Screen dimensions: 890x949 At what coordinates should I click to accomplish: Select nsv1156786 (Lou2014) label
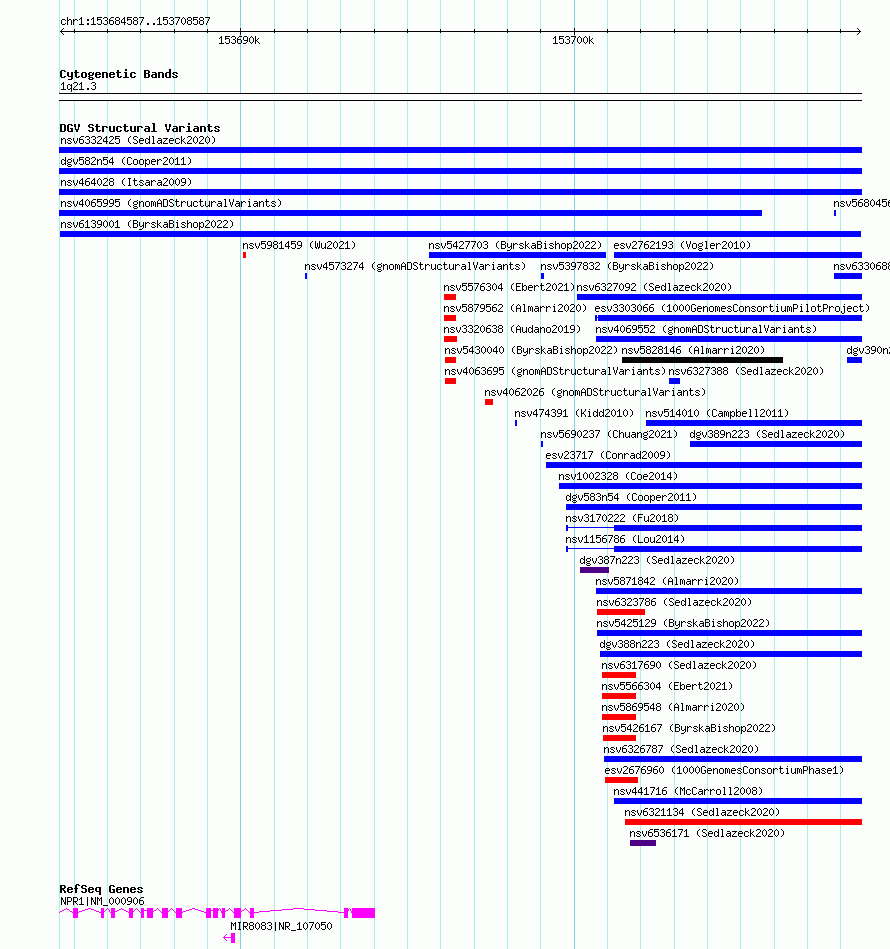[x=625, y=540]
